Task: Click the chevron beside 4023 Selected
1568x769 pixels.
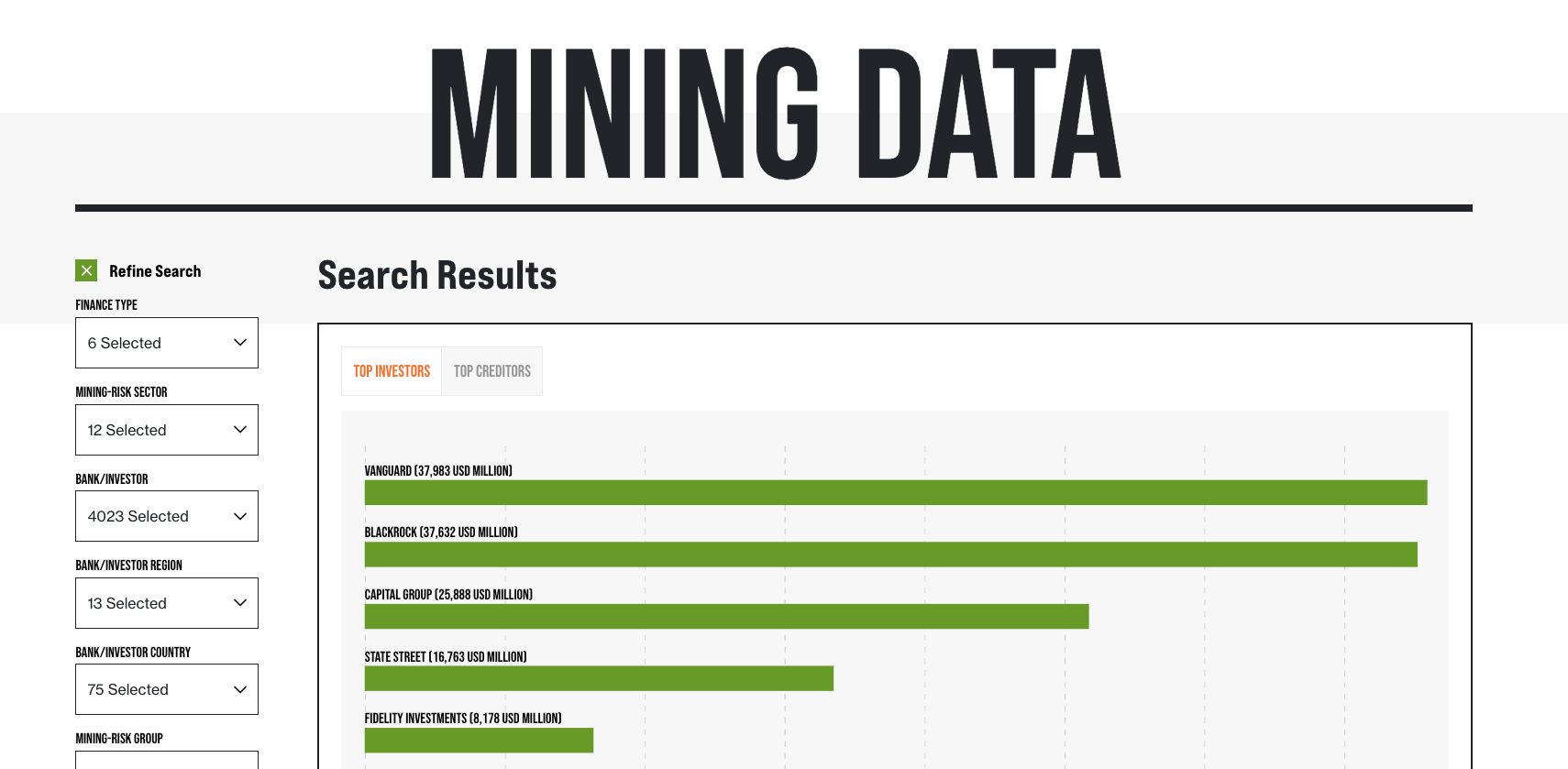Action: coord(240,516)
